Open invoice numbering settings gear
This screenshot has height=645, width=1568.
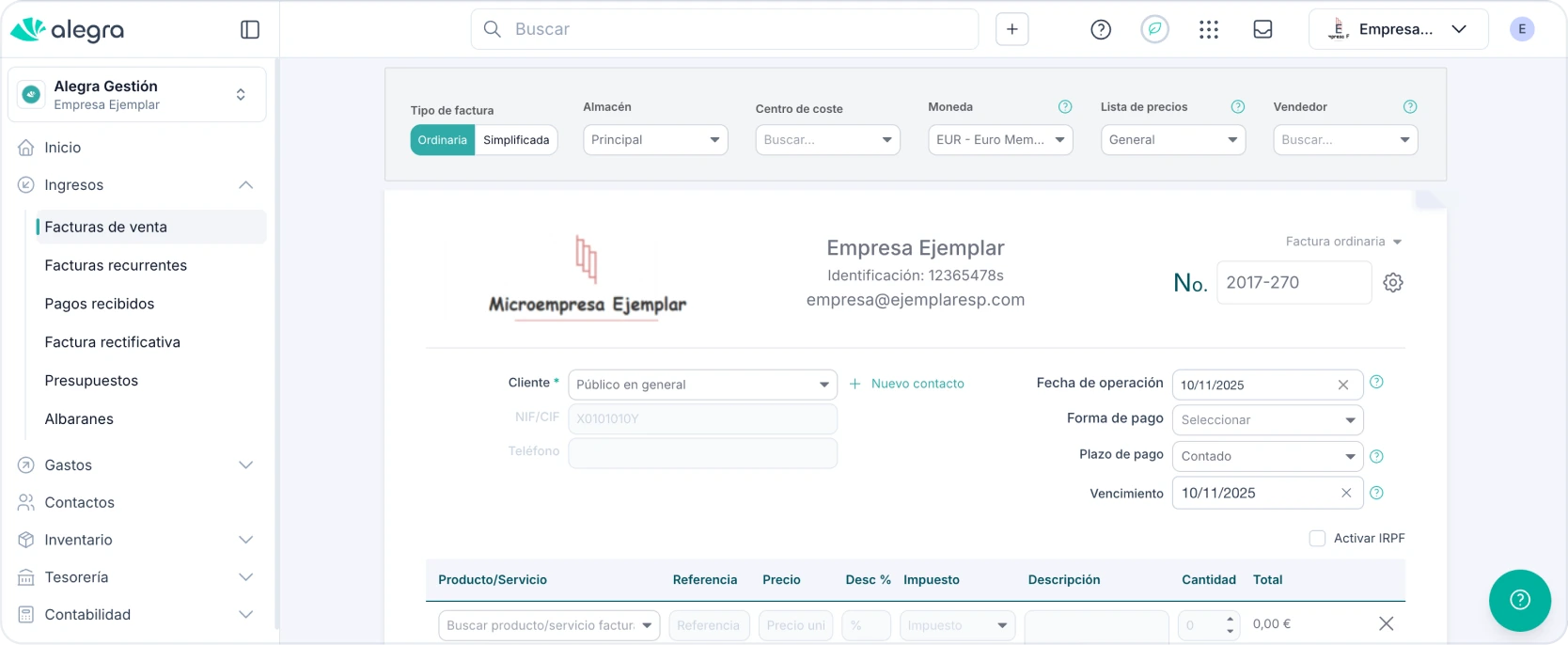[1393, 282]
